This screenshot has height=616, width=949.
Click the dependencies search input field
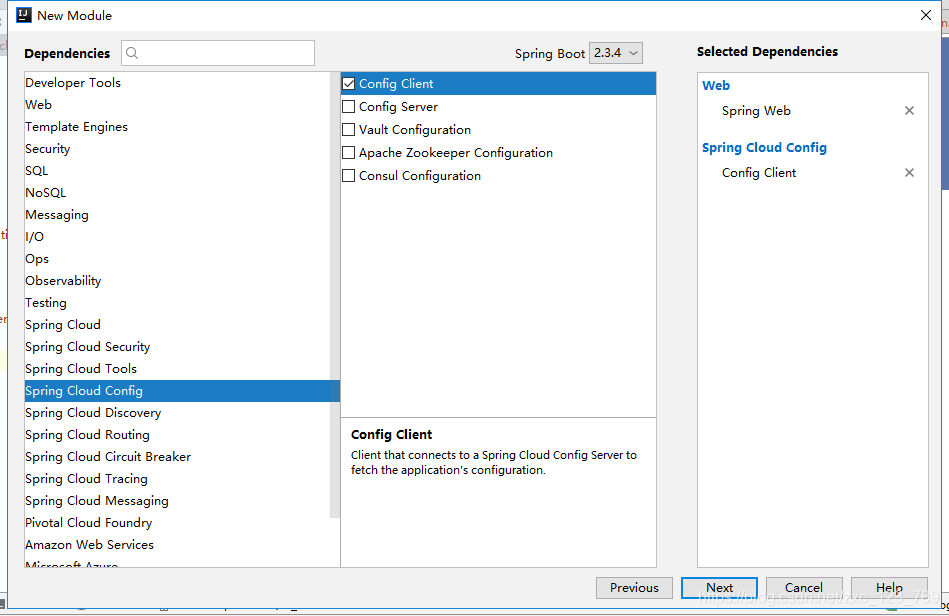(218, 53)
